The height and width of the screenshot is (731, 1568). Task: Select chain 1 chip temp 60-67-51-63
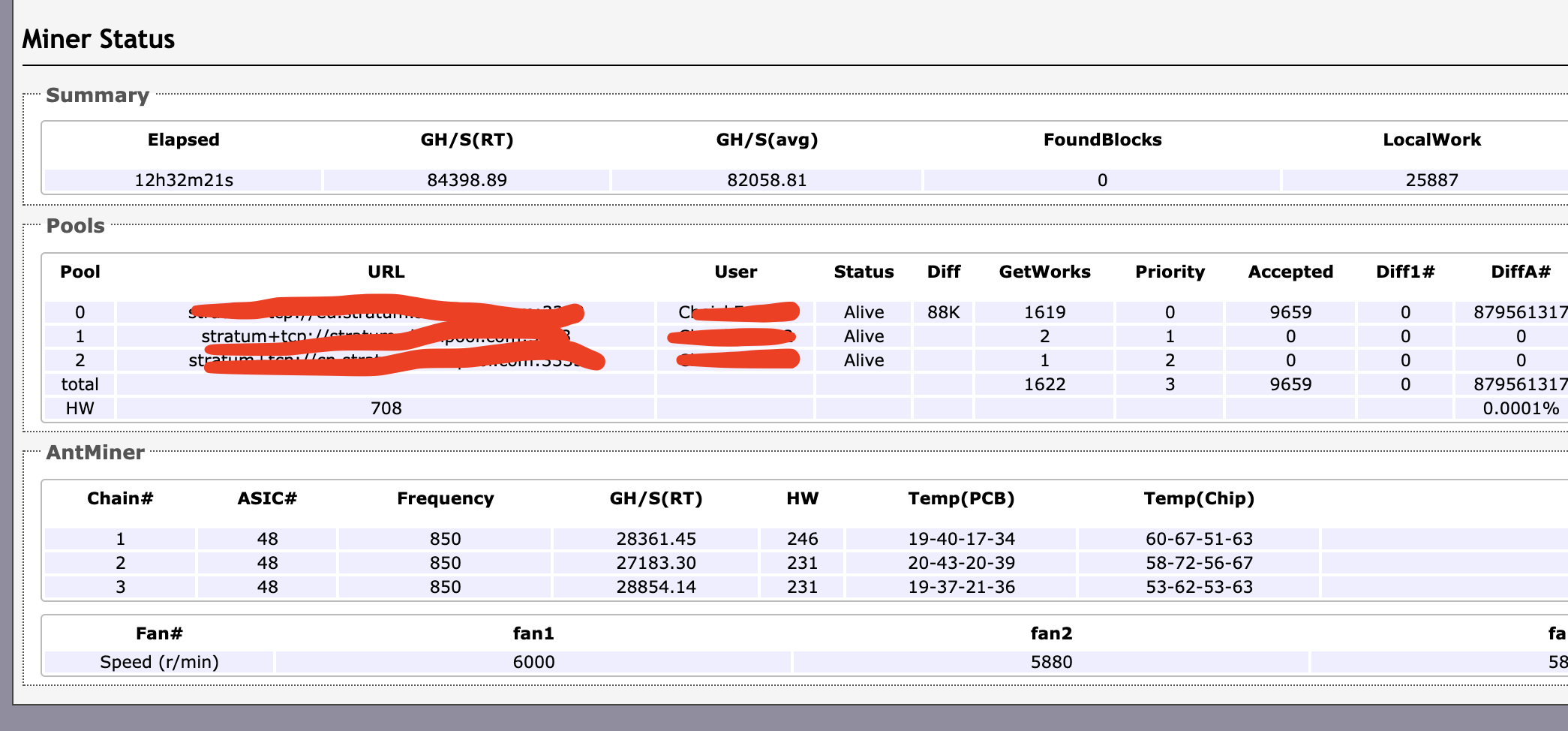coord(1199,539)
